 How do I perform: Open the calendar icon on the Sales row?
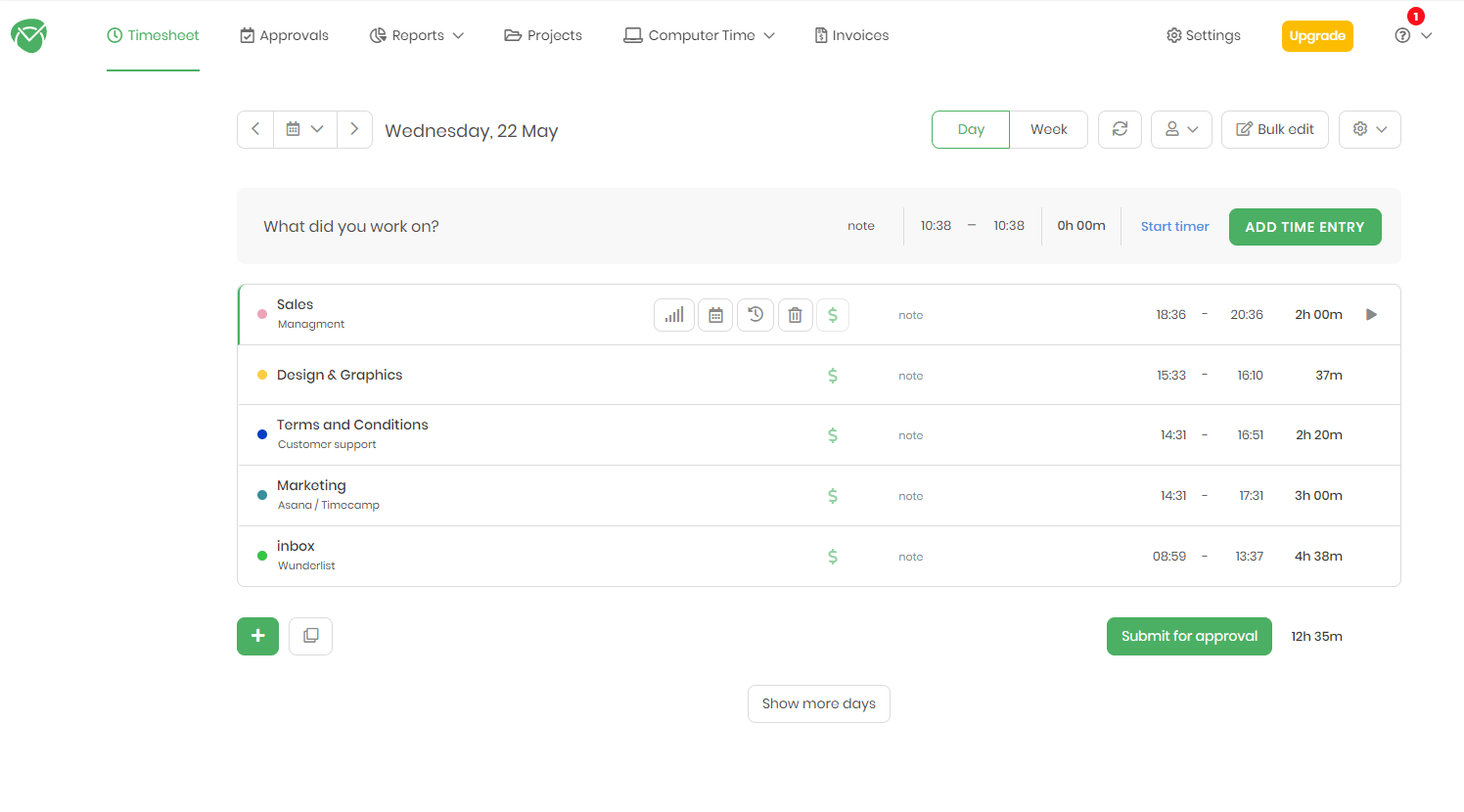(x=714, y=314)
